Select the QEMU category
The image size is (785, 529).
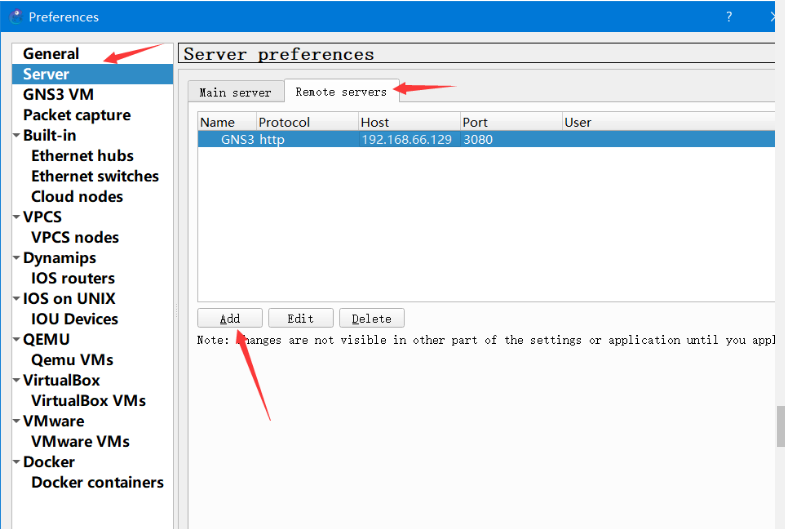tap(46, 339)
